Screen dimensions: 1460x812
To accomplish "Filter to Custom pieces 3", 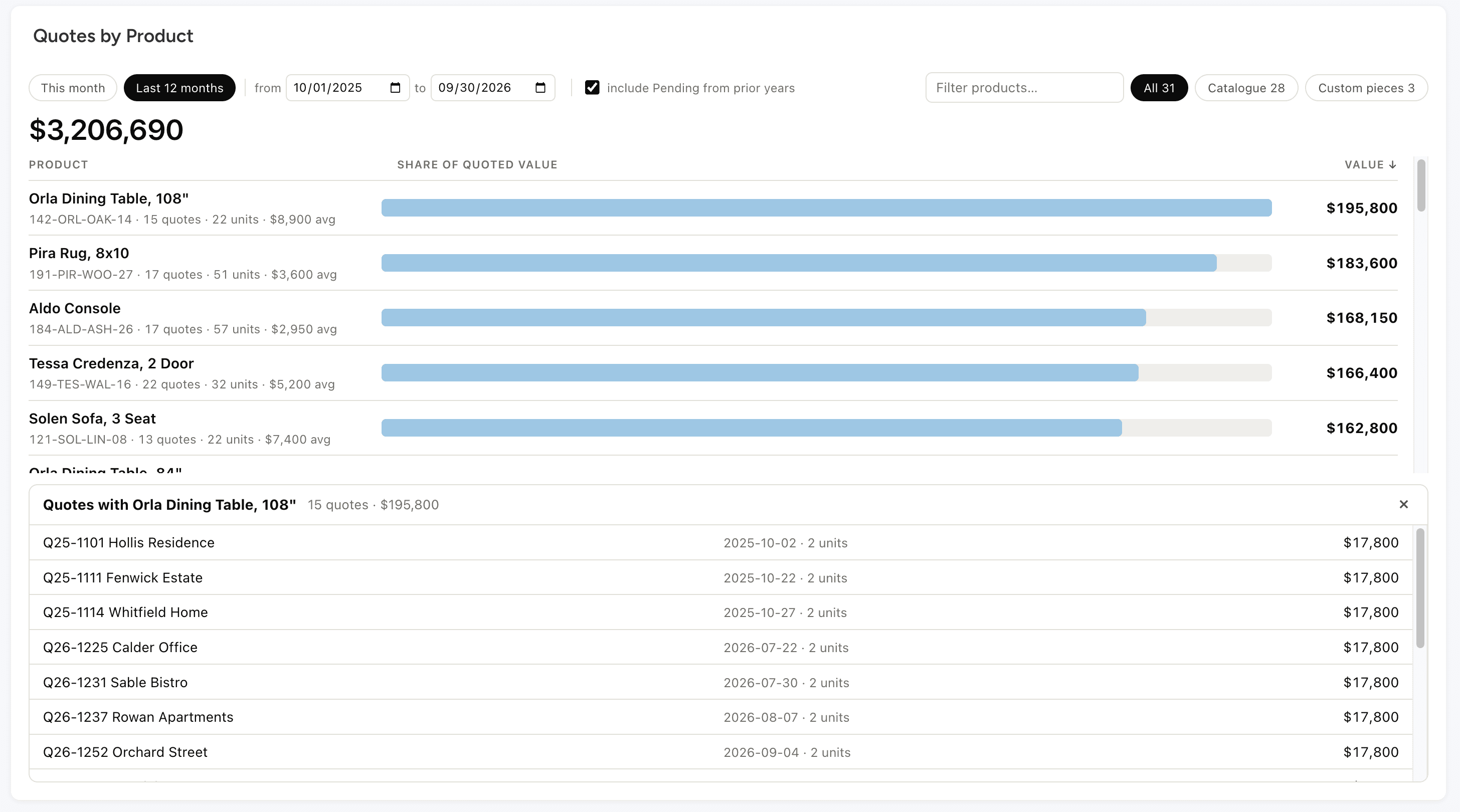I will [x=1366, y=88].
